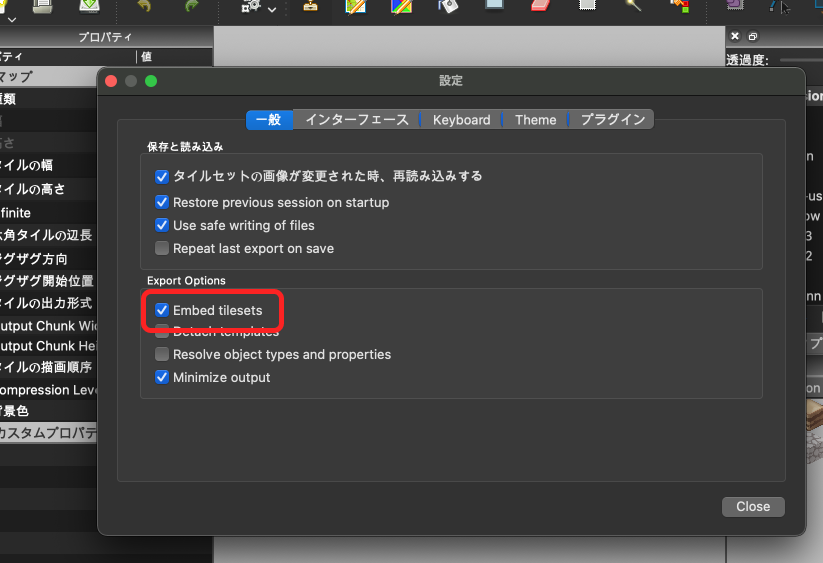The image size is (823, 563).
Task: Select the Magic Wand tool
Action: pyautogui.click(x=634, y=5)
